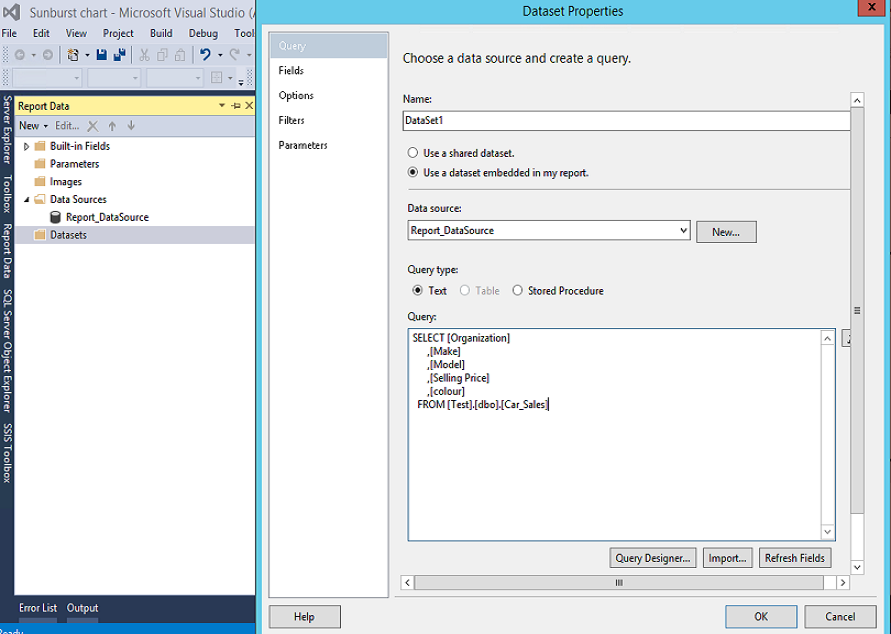Open the View menu

click(76, 33)
